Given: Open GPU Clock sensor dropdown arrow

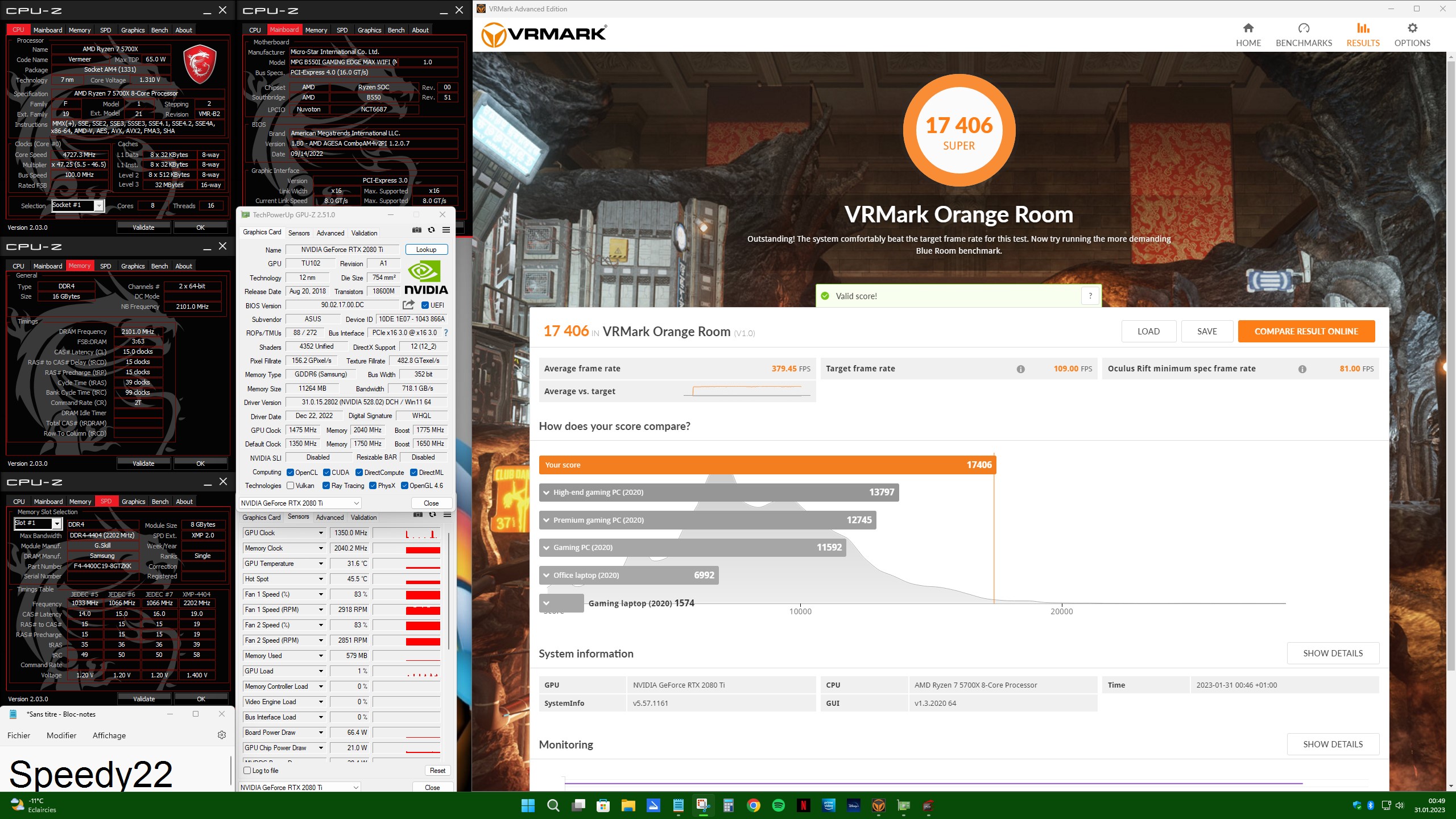Looking at the screenshot, I should click(x=321, y=533).
